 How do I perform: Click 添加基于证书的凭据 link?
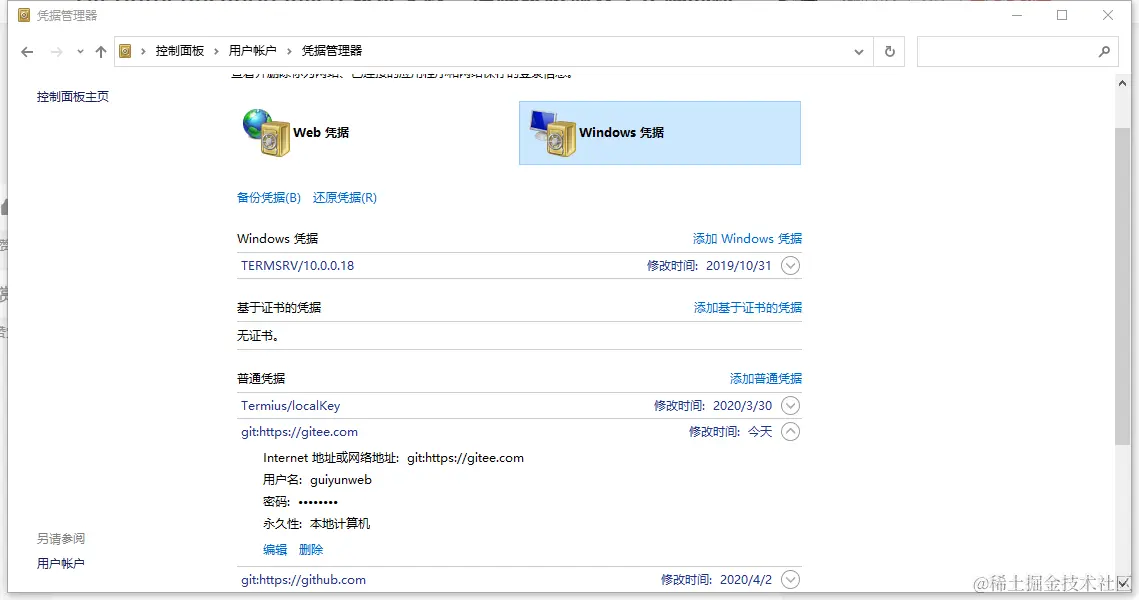pyautogui.click(x=747, y=308)
